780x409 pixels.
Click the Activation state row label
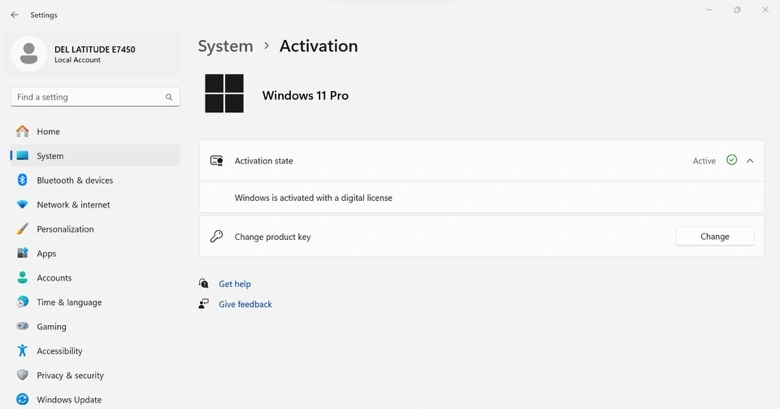pos(264,161)
